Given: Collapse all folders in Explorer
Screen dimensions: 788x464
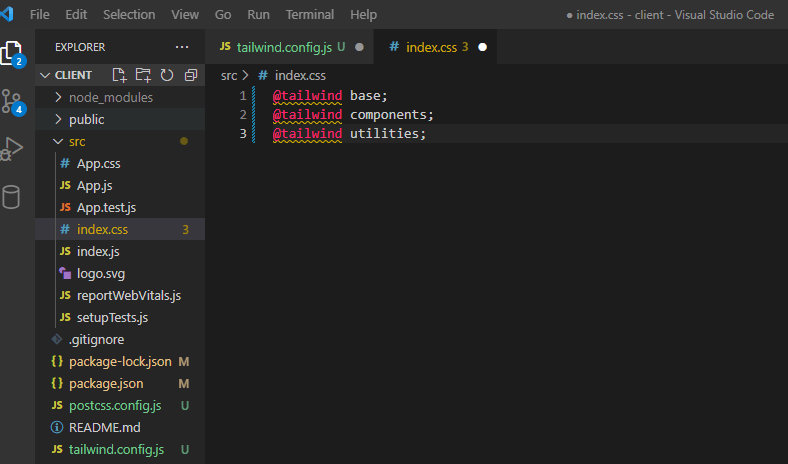Looking at the screenshot, I should [x=191, y=75].
